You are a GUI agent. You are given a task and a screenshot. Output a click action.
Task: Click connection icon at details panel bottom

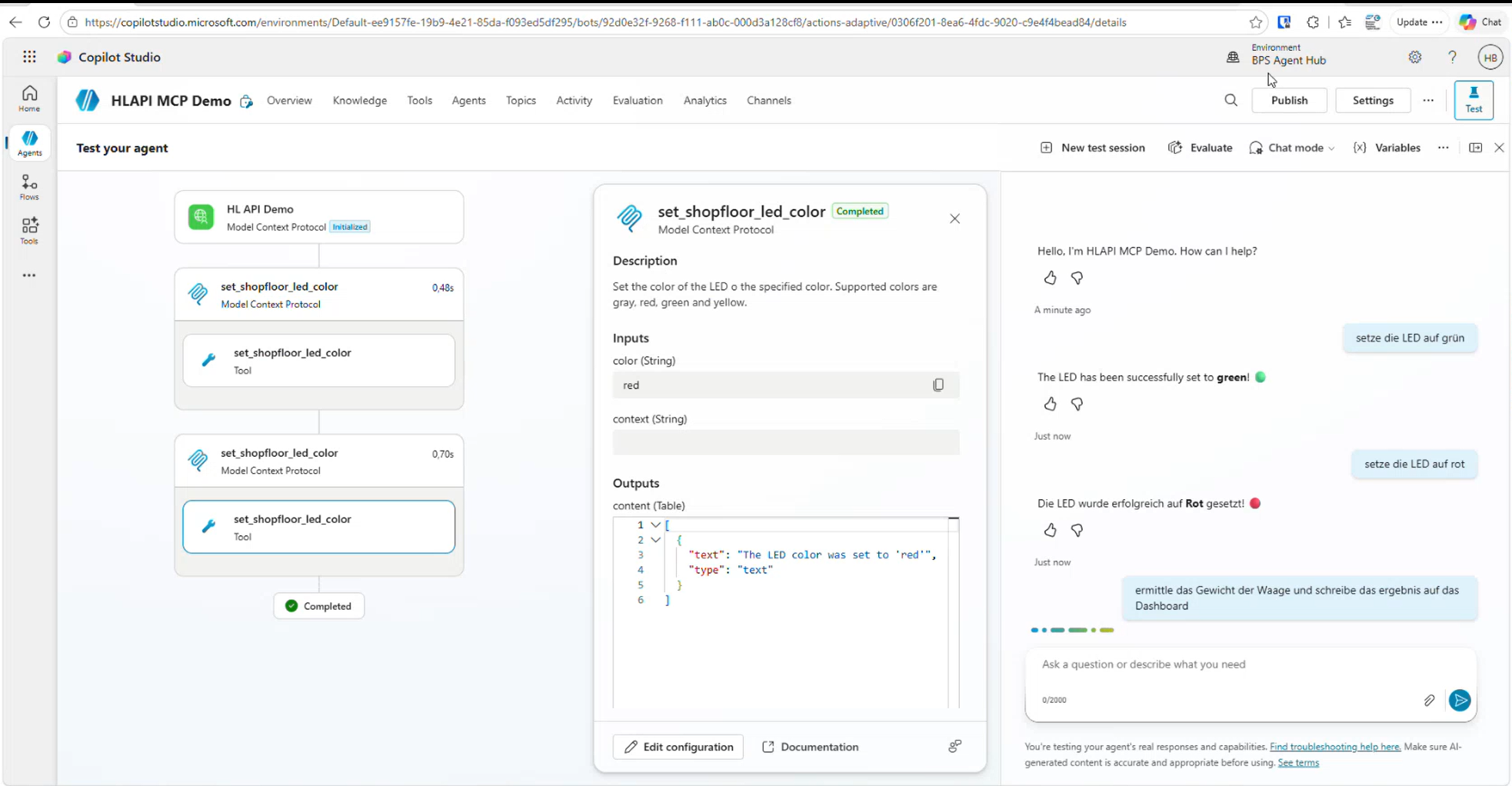tap(954, 746)
